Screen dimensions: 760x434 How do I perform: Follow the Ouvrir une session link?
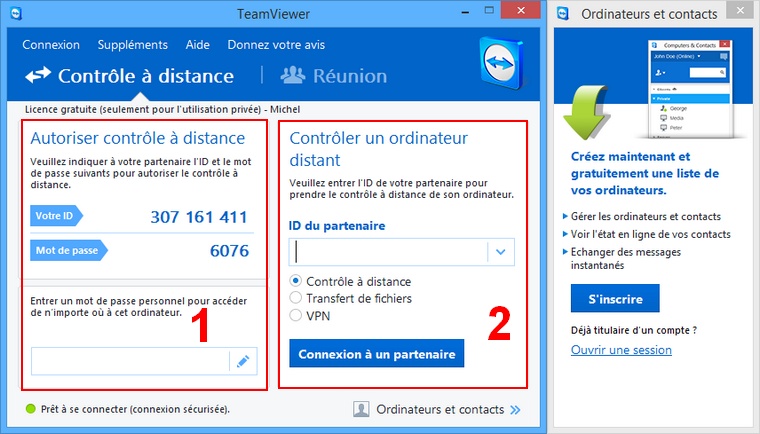(621, 350)
